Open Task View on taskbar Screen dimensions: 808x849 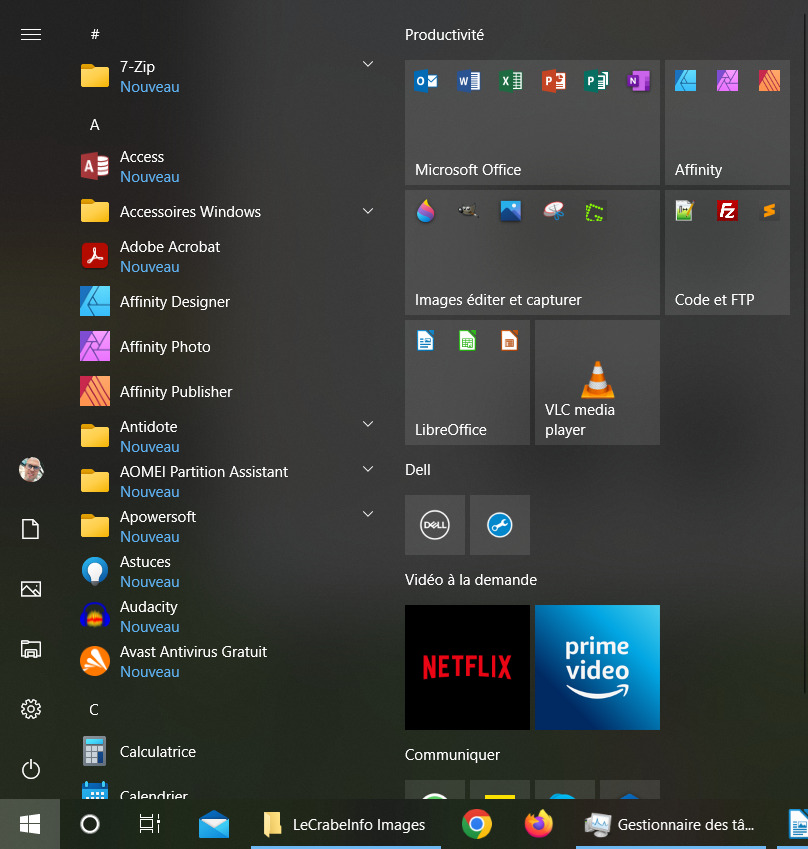[x=149, y=824]
